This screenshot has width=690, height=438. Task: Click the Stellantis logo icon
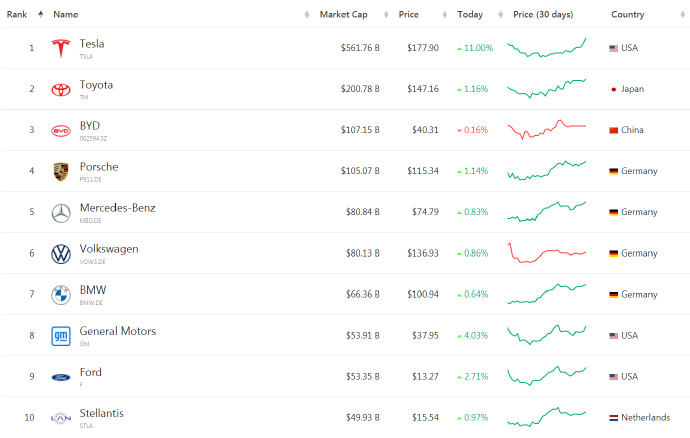point(61,418)
